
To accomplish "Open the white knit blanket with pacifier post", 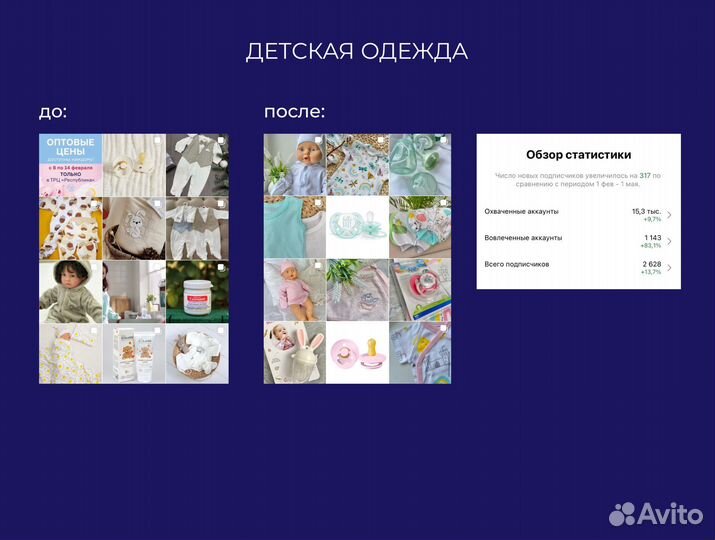I will click(134, 165).
